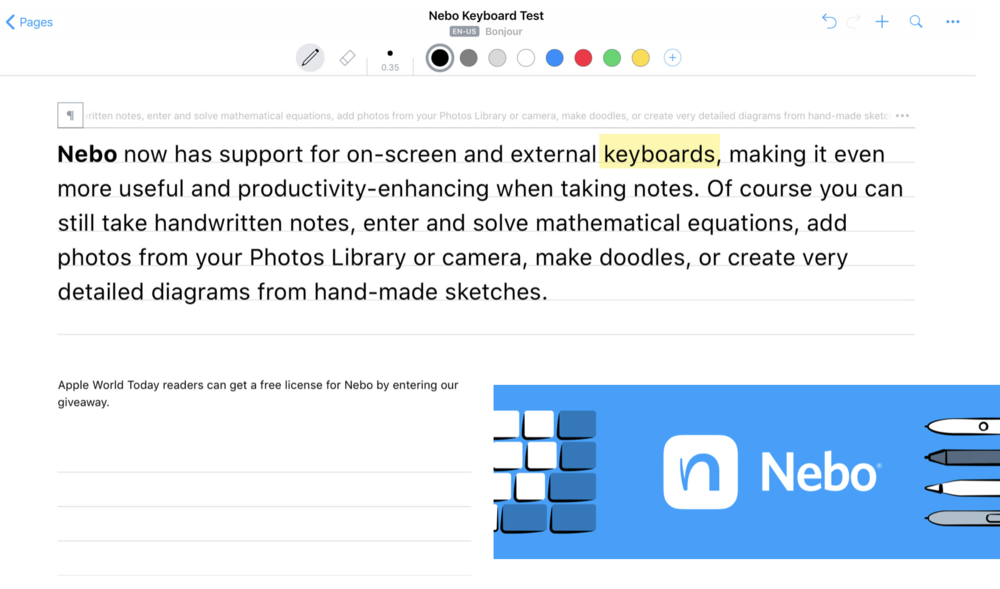Choose the dark gray ink color
Viewport: 1000px width, 589px height.
(x=468, y=58)
